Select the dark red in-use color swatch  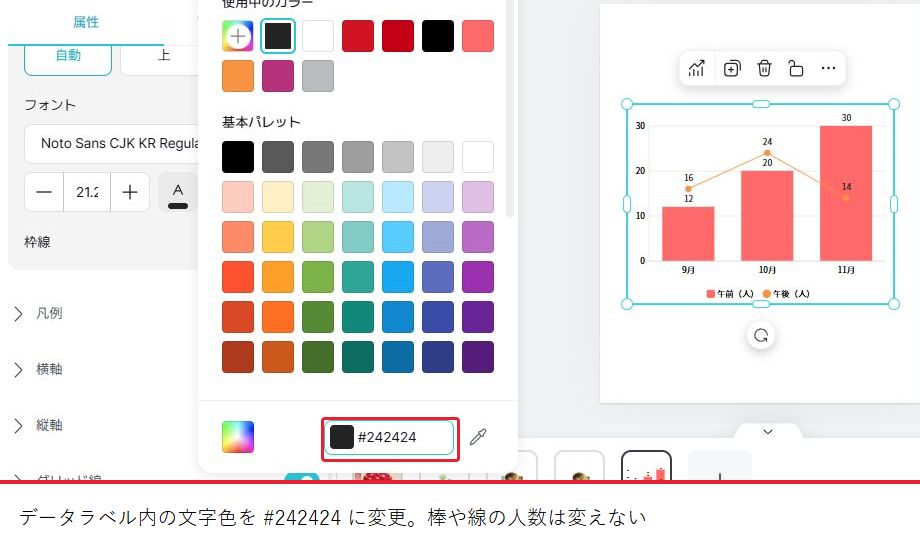click(x=398, y=36)
